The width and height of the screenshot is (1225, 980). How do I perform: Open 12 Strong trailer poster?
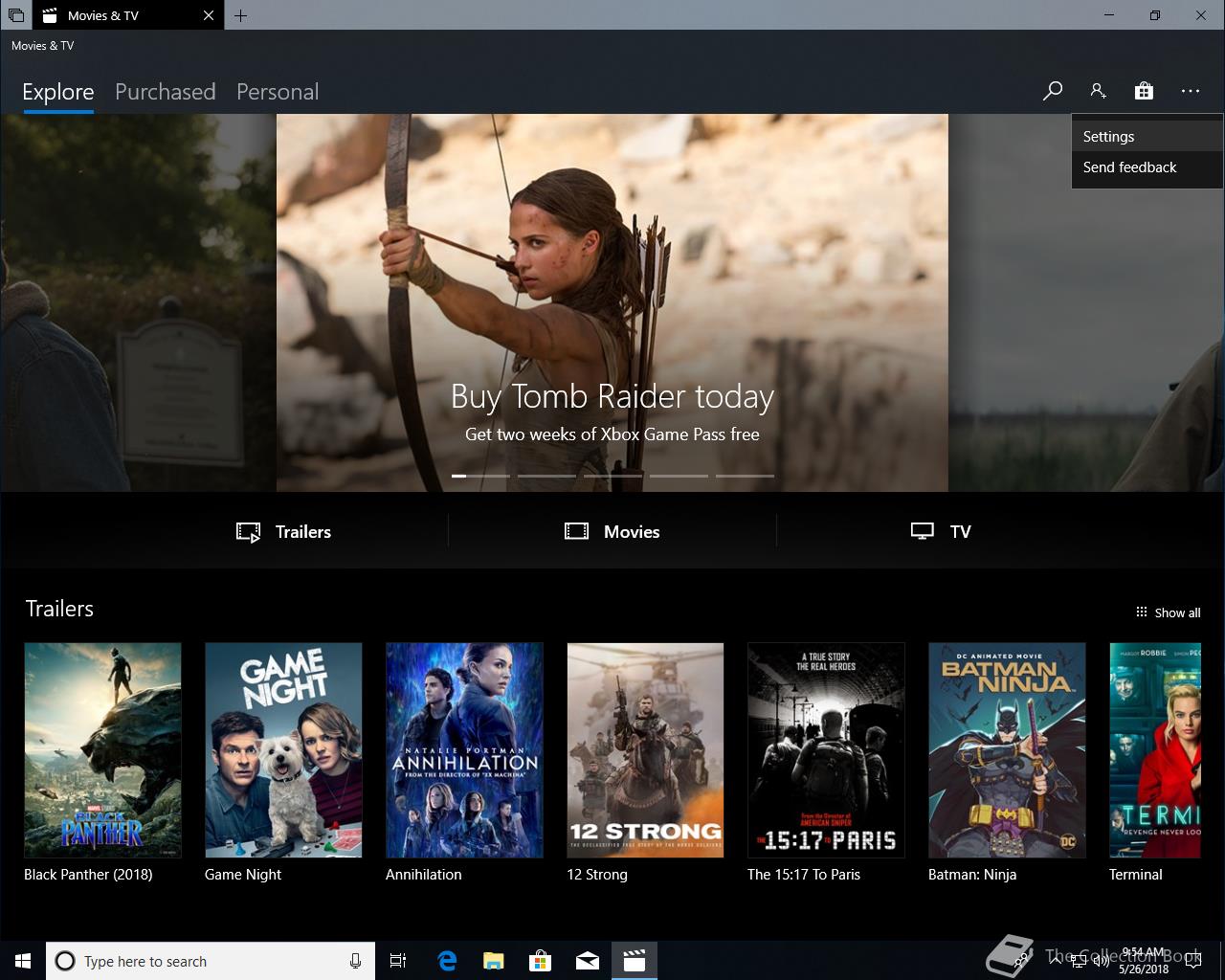click(645, 750)
